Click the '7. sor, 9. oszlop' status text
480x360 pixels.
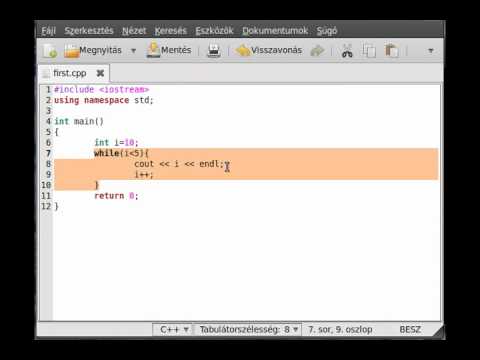point(340,330)
